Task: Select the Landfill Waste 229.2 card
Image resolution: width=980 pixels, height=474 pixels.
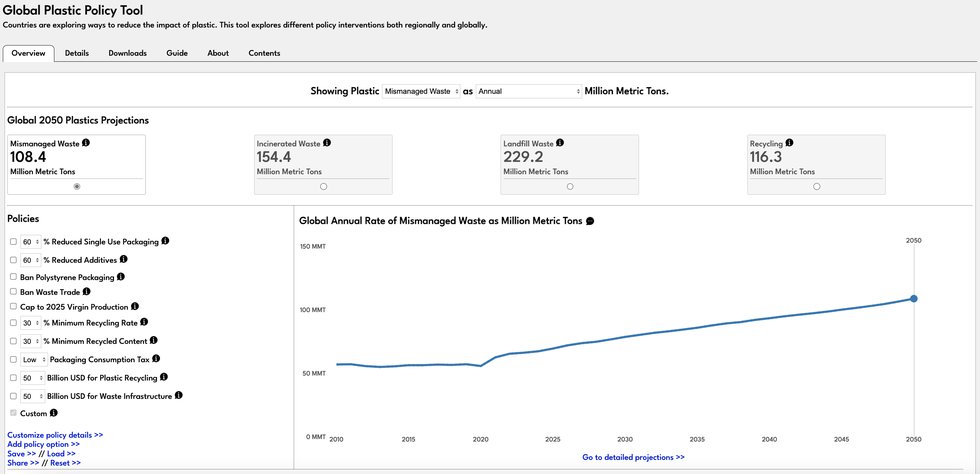Action: tap(570, 164)
